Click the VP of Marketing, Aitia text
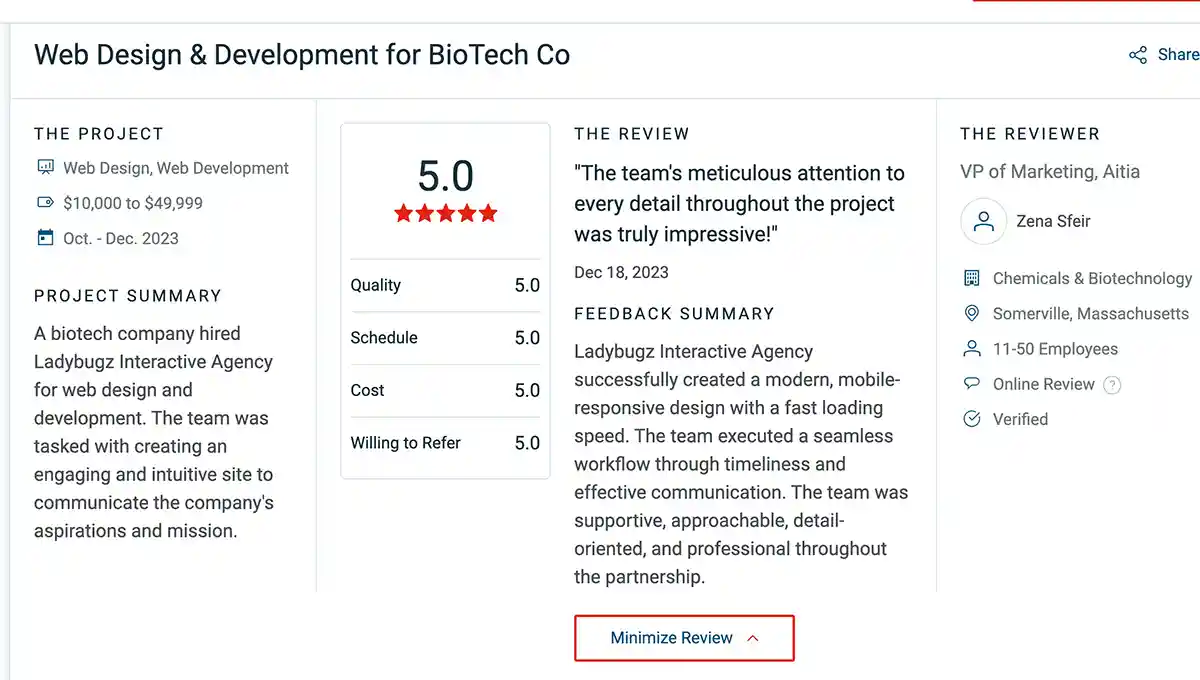1200x680 pixels. tap(1050, 171)
